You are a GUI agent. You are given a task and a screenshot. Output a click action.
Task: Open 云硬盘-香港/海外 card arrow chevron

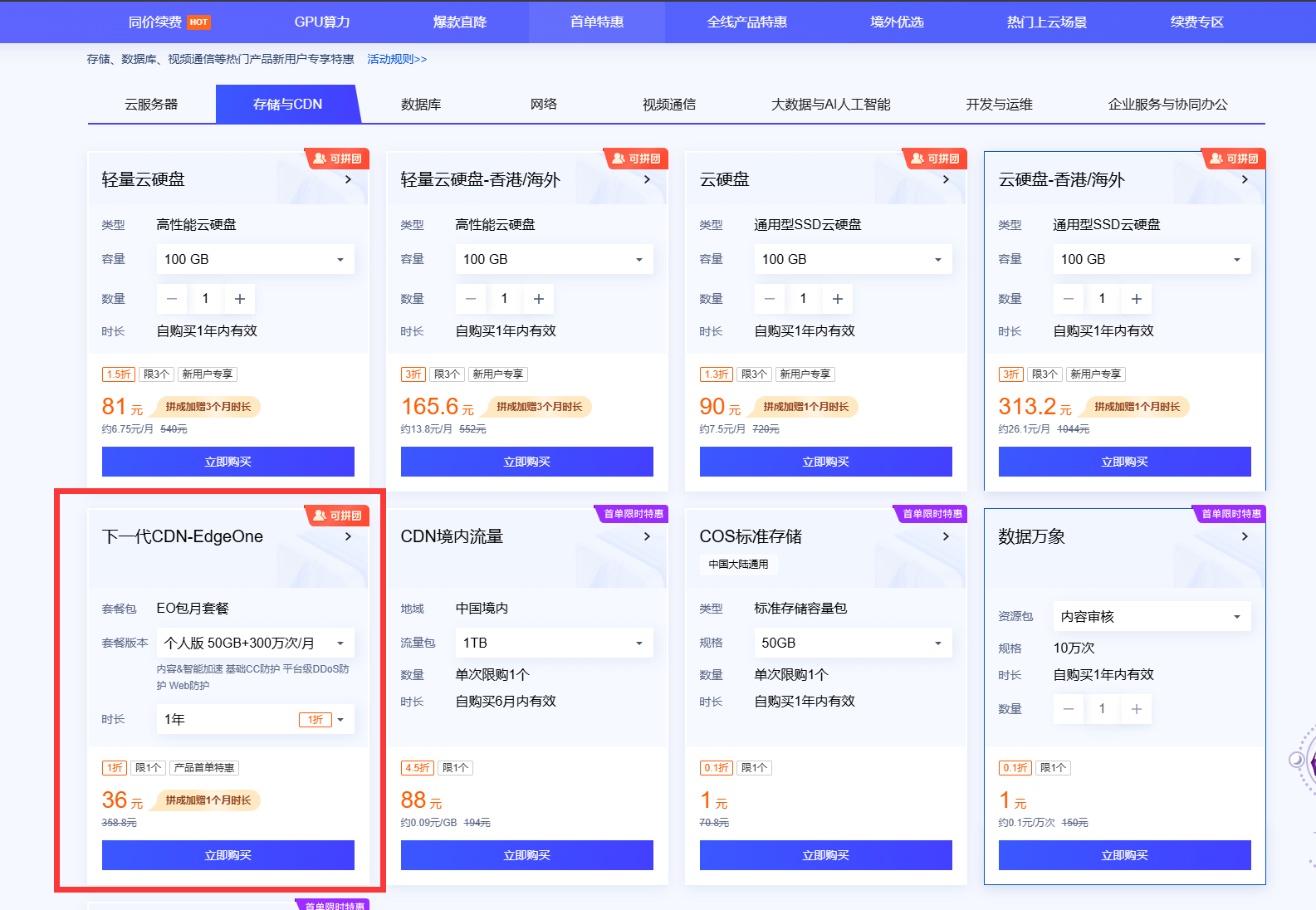coord(1245,179)
